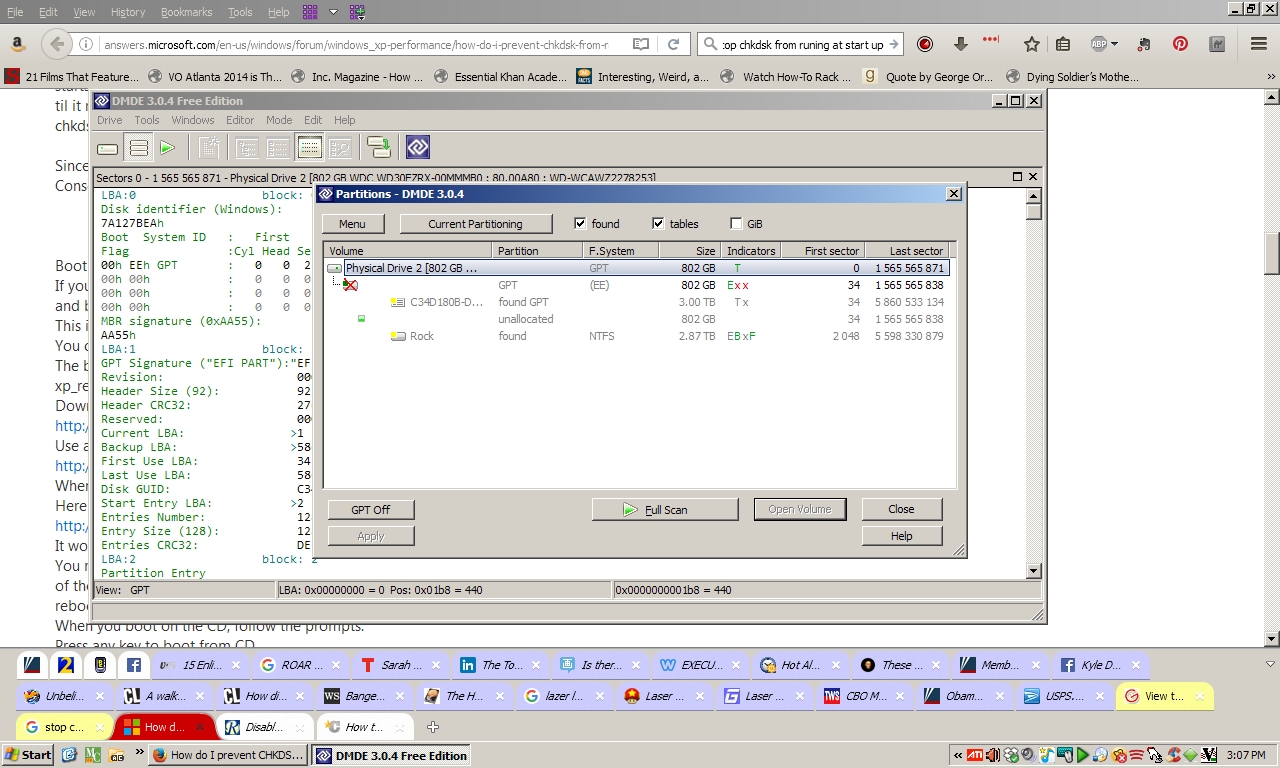The image size is (1280, 768).
Task: Click the green play arrow in DMDE toolbar
Action: coord(167,148)
